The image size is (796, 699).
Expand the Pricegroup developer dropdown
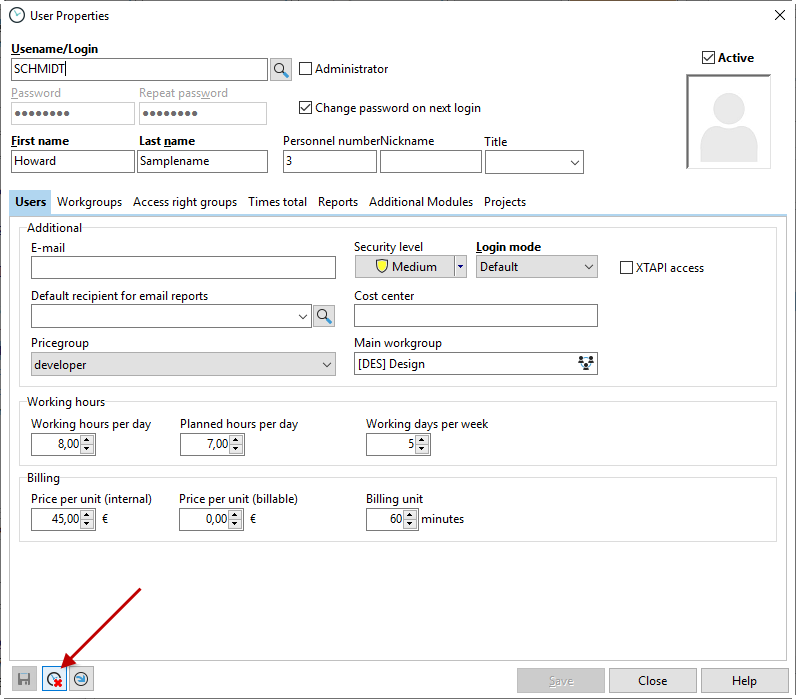click(327, 365)
